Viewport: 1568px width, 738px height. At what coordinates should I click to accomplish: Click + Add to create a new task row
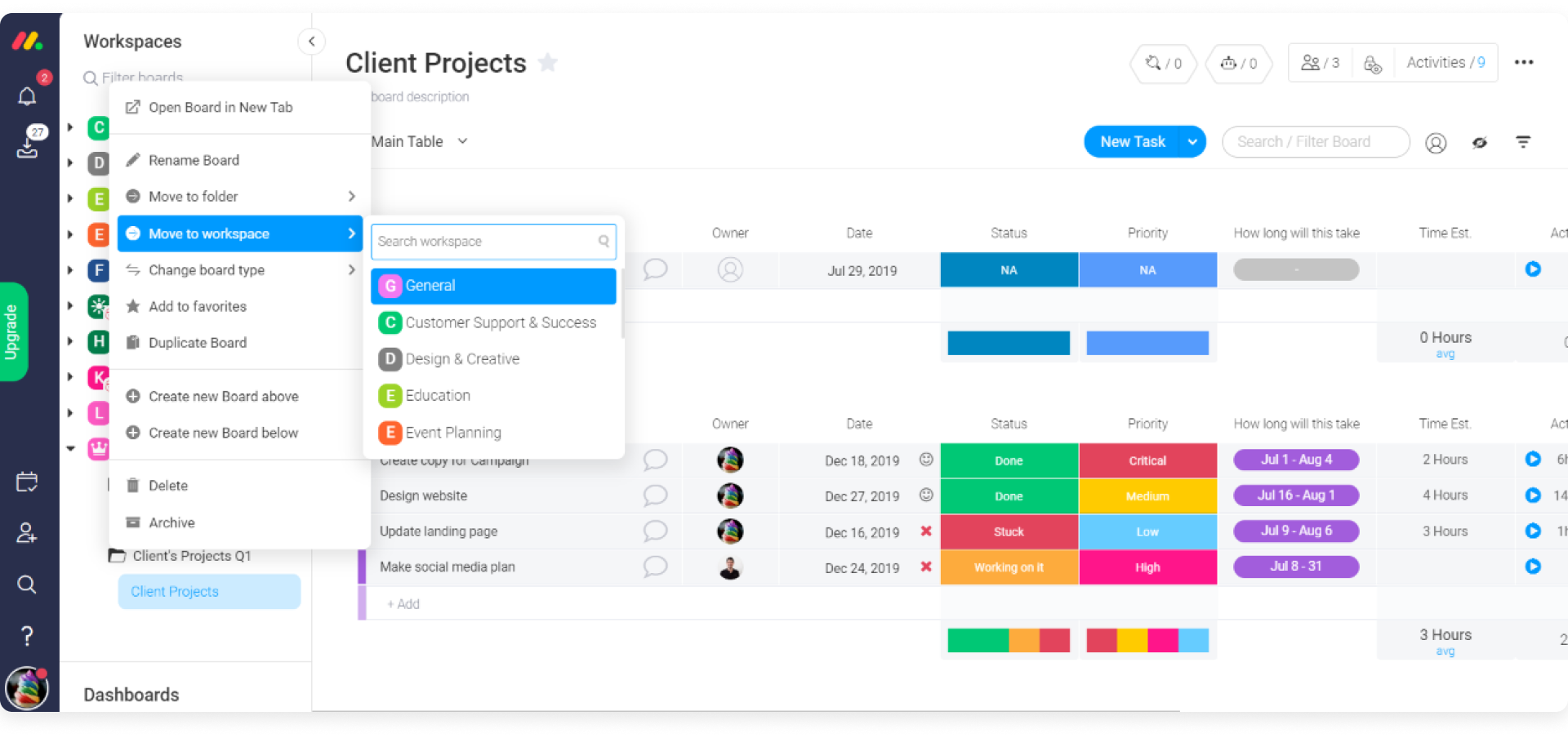[x=403, y=604]
